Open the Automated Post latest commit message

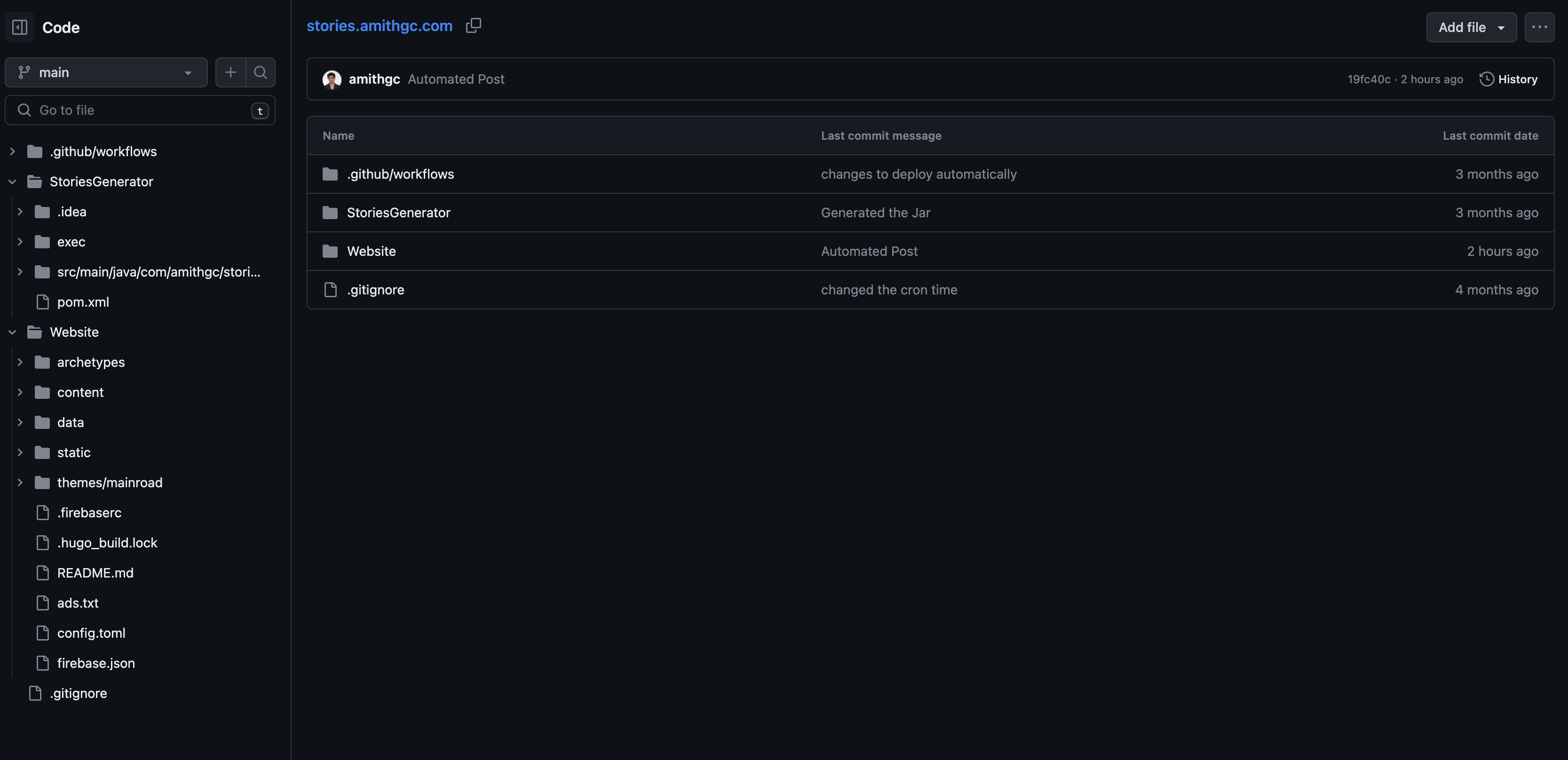click(x=456, y=79)
